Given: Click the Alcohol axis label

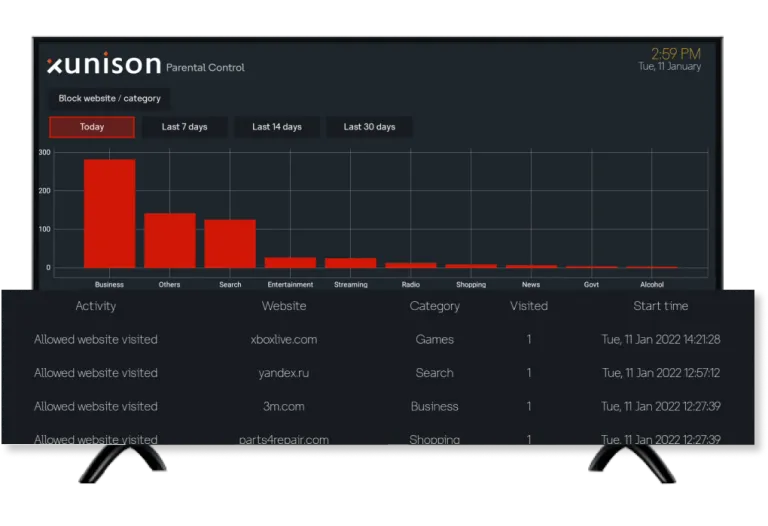Looking at the screenshot, I should click(x=652, y=285).
